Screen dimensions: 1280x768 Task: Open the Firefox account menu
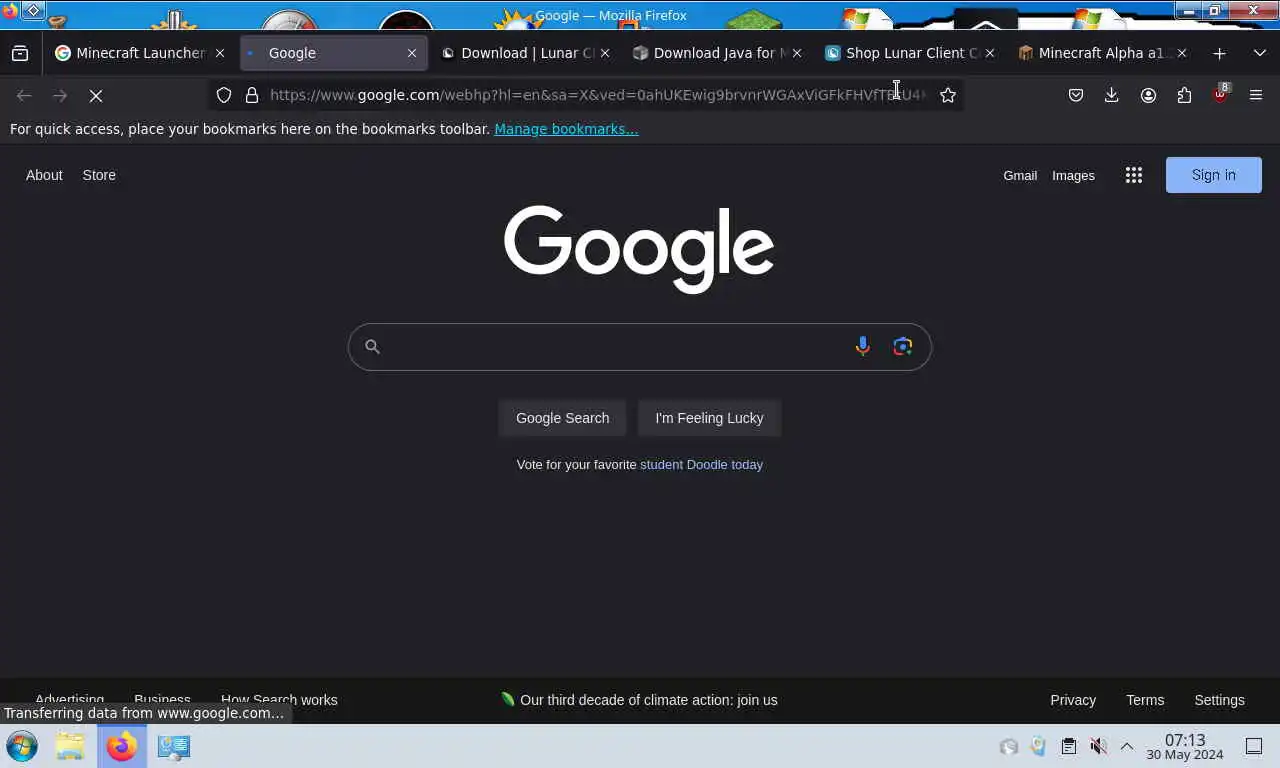[1148, 95]
